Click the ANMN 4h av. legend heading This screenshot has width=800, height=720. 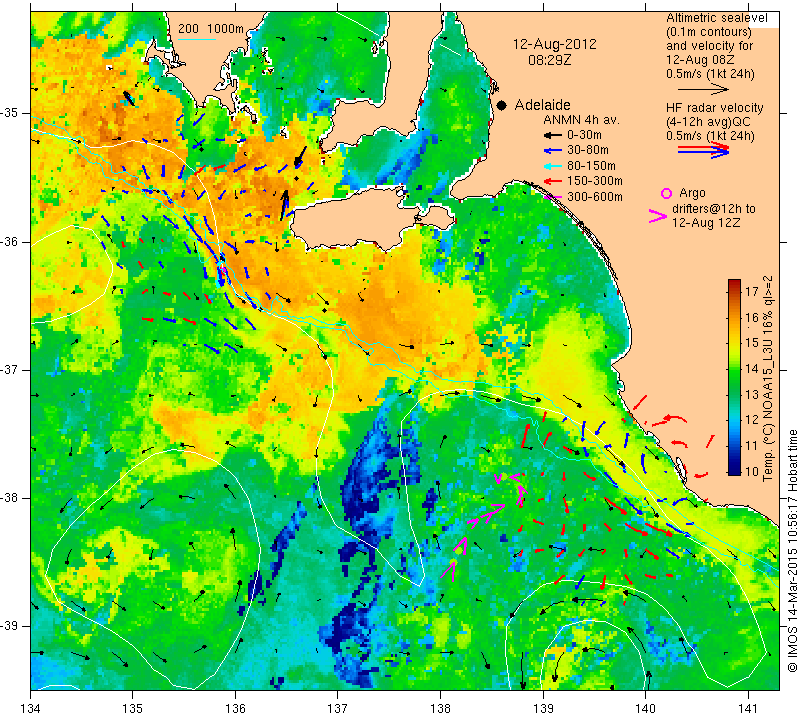coord(581,120)
